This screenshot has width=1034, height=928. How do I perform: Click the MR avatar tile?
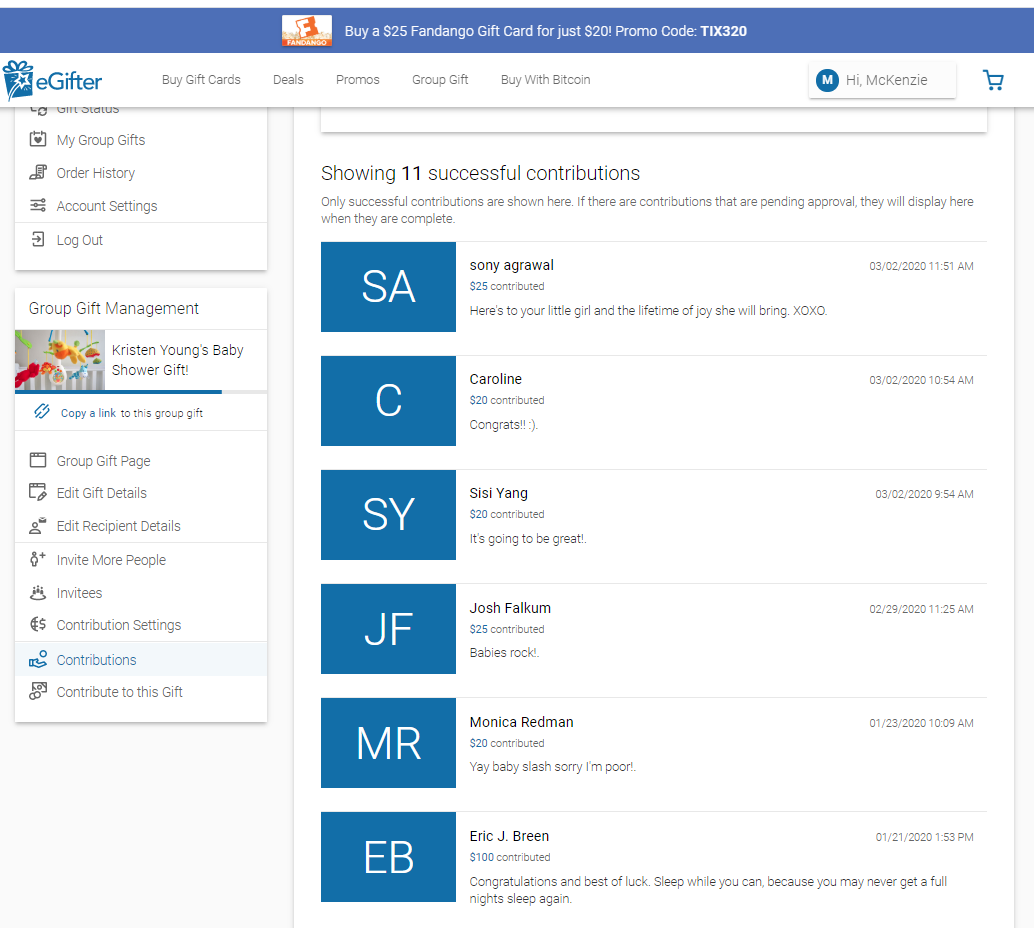(388, 743)
